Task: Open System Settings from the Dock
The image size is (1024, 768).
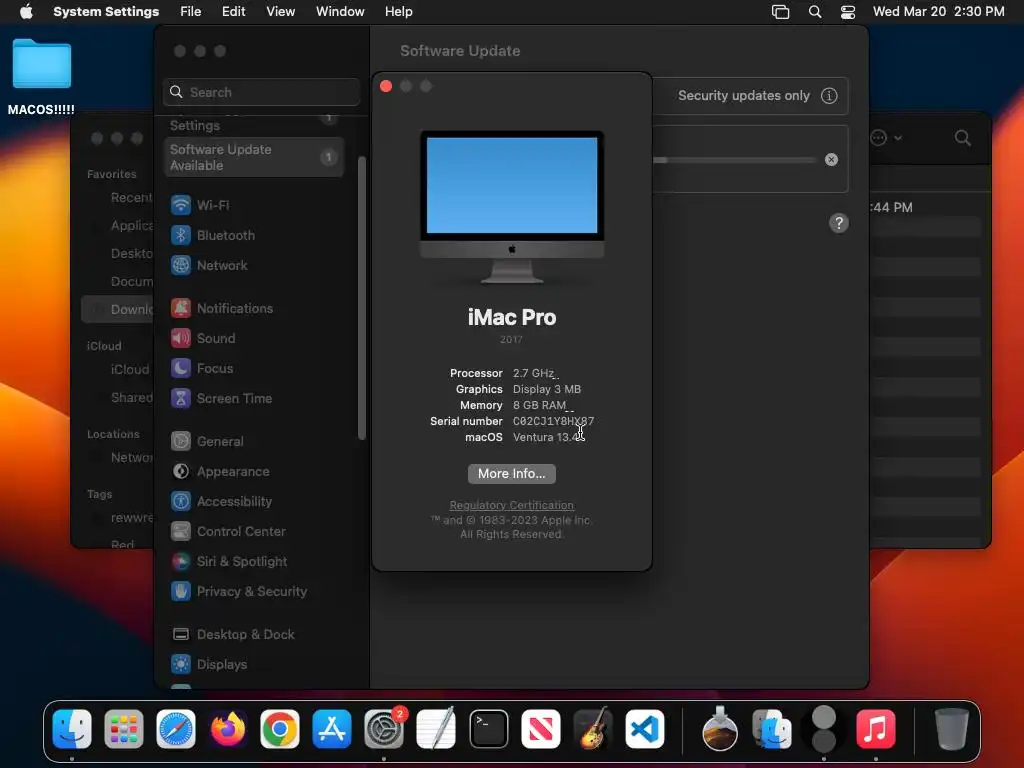Action: pos(384,729)
